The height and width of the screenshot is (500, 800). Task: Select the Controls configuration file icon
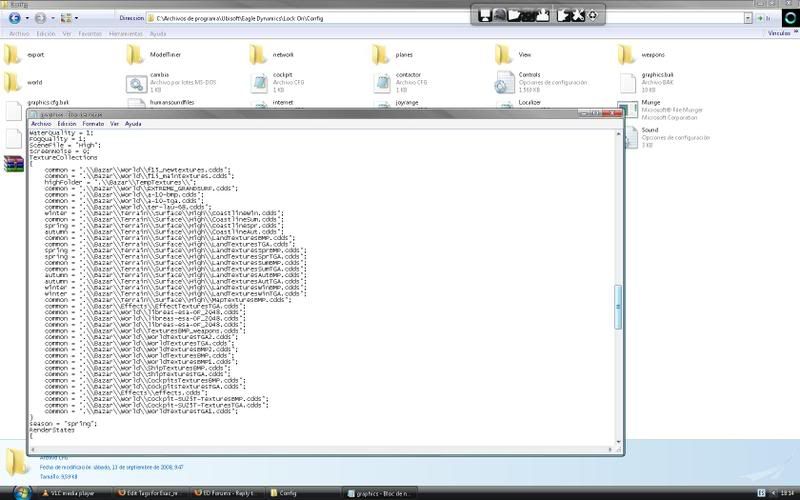[x=505, y=83]
